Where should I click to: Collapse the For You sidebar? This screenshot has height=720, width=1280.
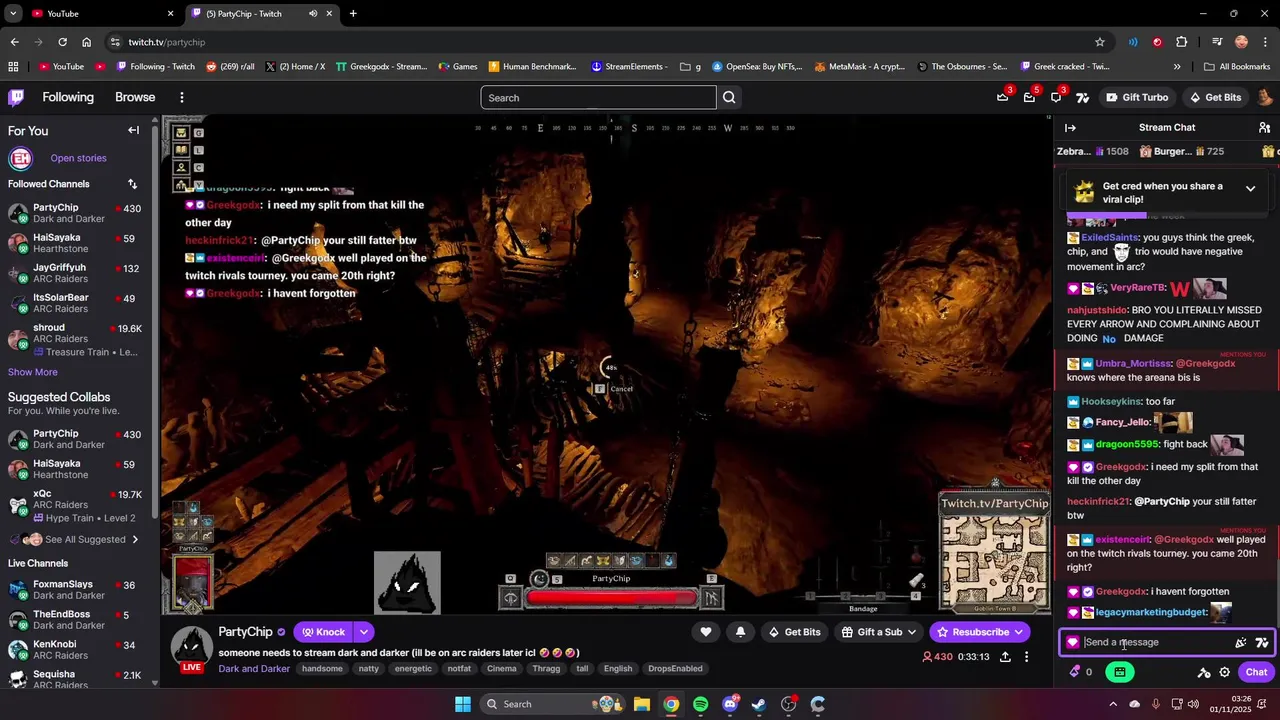(133, 130)
